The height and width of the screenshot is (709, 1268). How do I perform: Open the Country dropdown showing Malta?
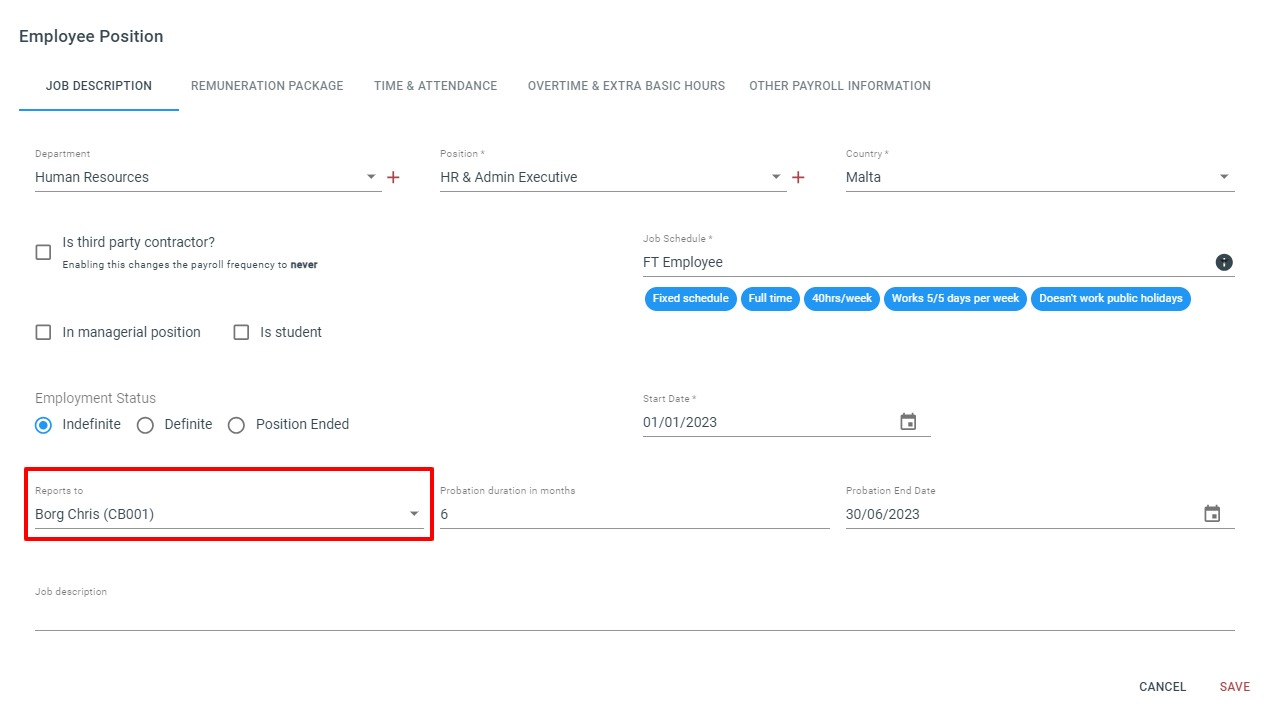coord(1040,177)
